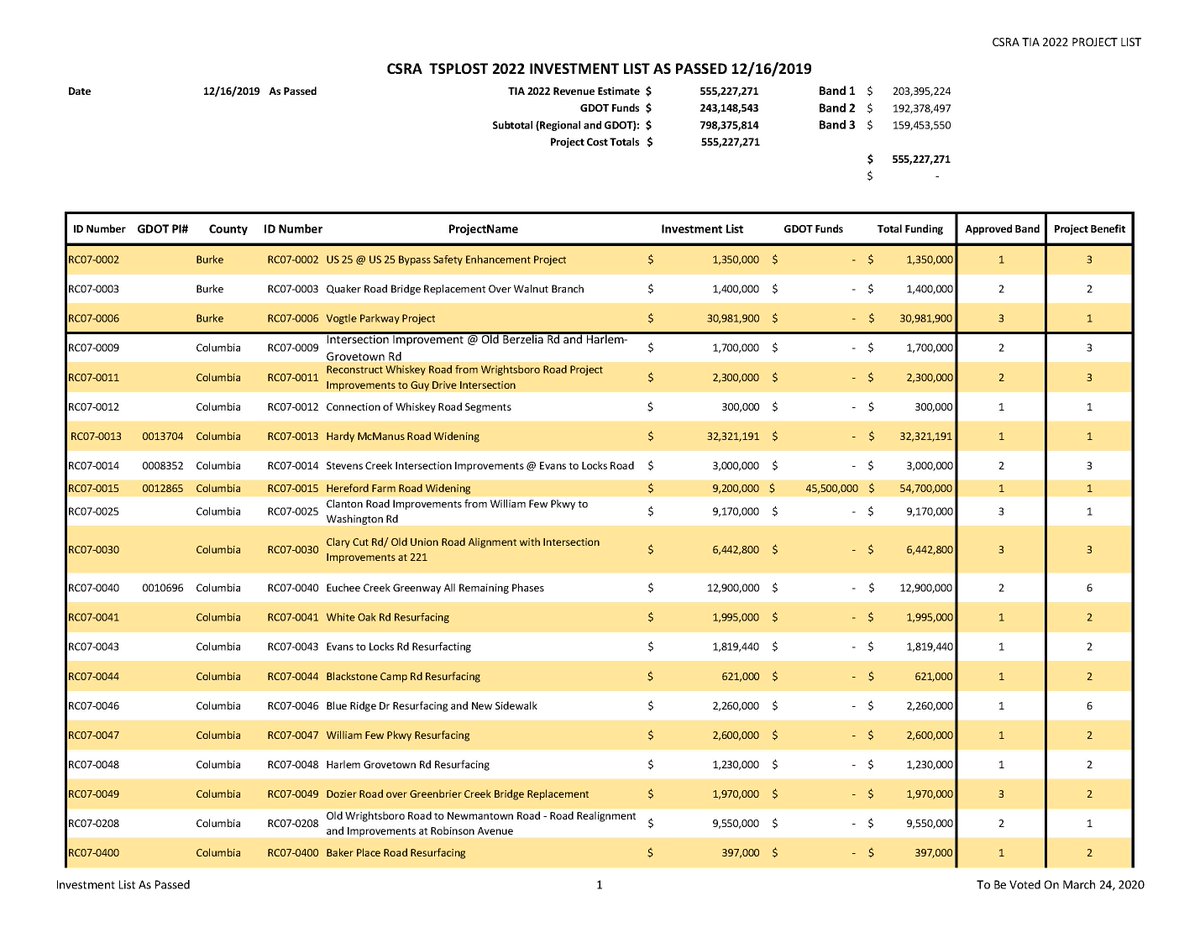The width and height of the screenshot is (1200, 927).
Task: Click the 'Burke' county cell for RC07-0003
Action: pos(210,289)
